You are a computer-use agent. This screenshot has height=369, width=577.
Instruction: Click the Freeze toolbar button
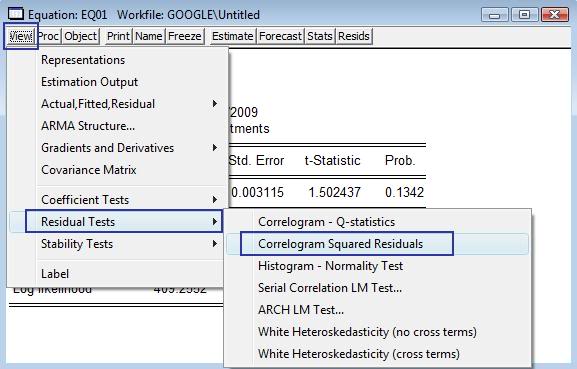click(185, 36)
